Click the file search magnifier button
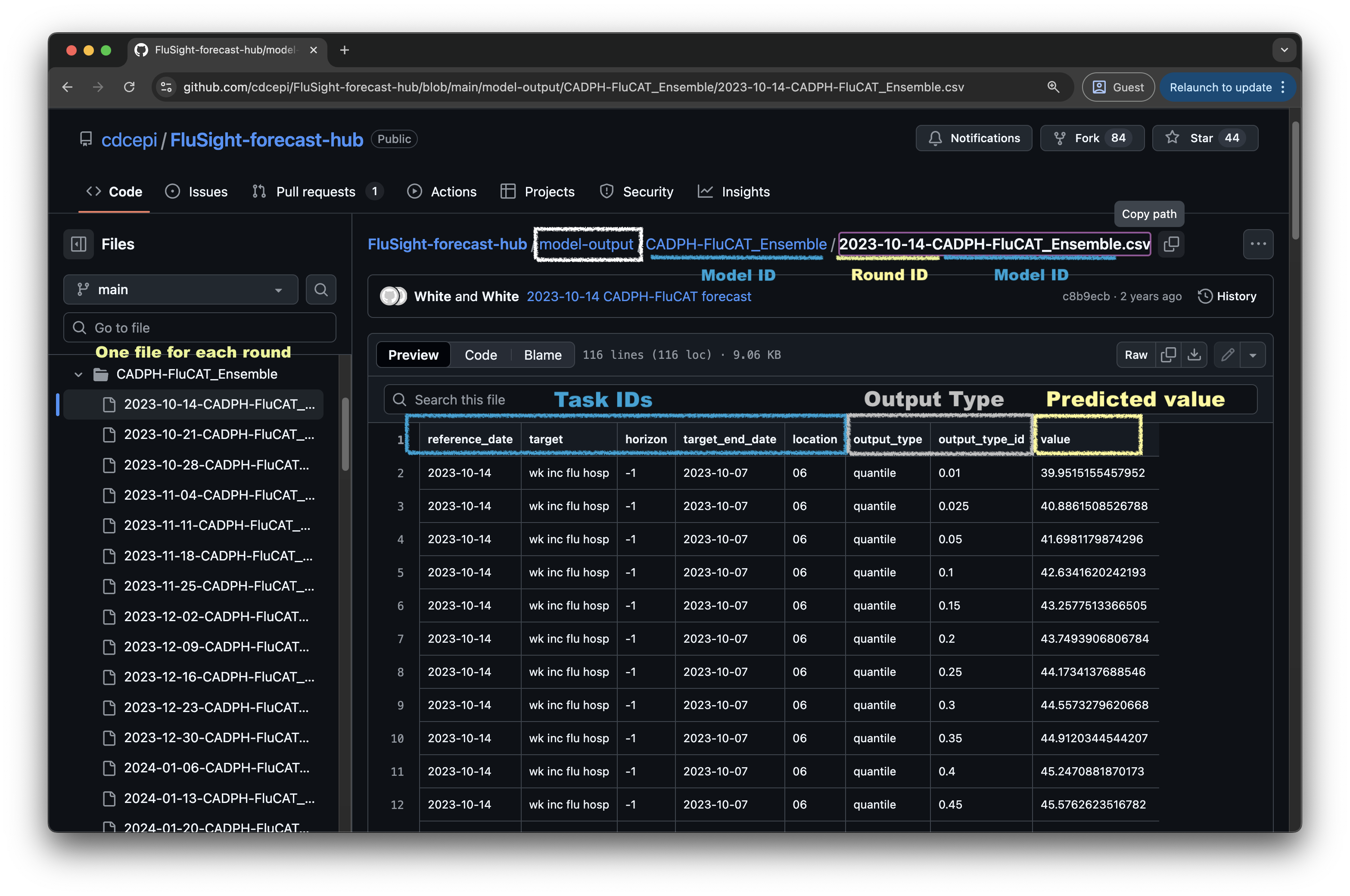Screen dimensions: 1350x896 click(320, 290)
